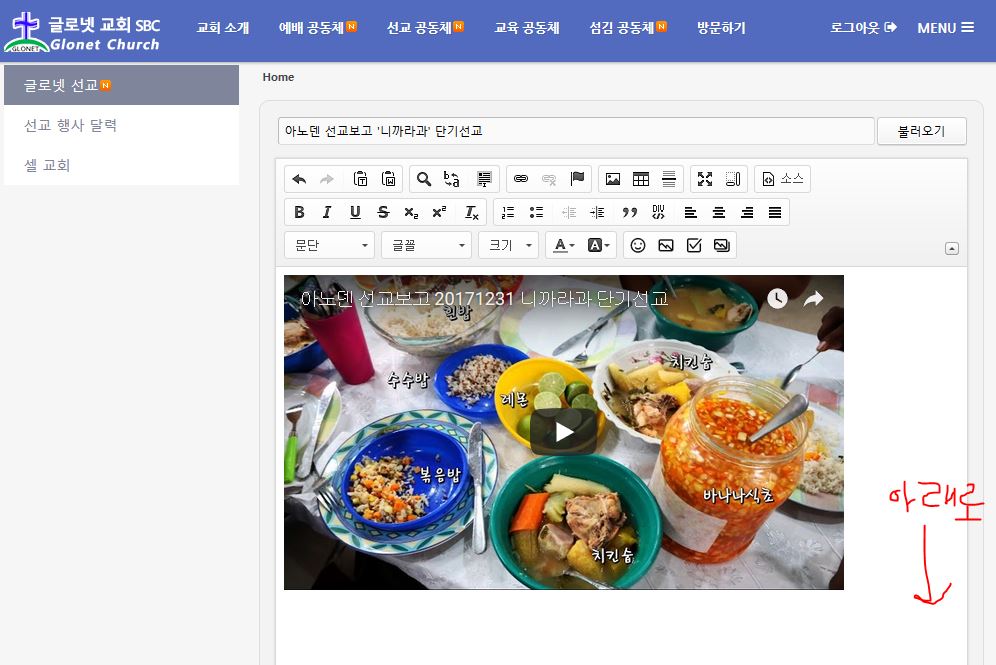Insert an anchor using the flag icon
The width and height of the screenshot is (996, 665).
(577, 179)
